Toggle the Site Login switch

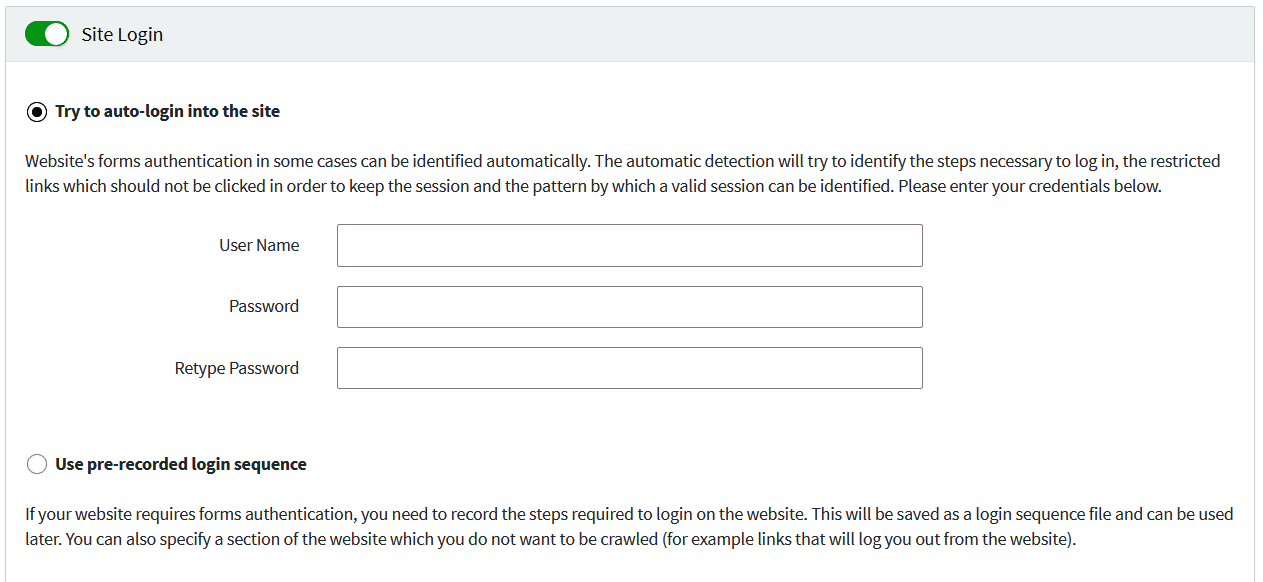46,34
